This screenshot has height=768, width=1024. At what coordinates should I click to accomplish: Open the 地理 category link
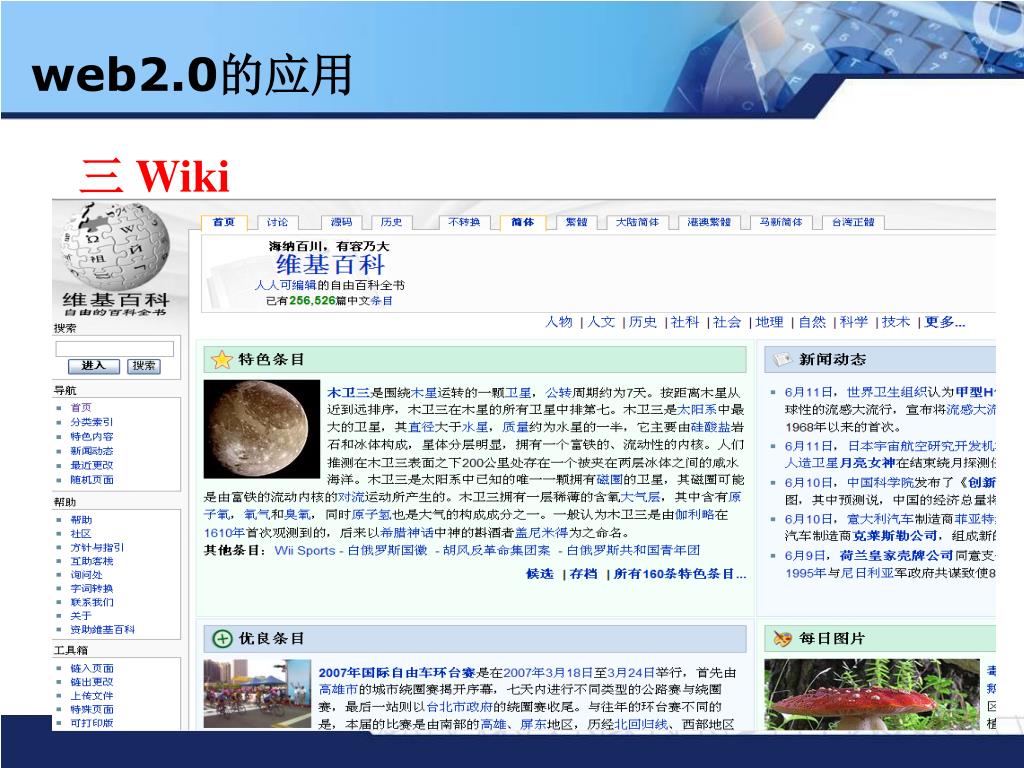[x=769, y=322]
